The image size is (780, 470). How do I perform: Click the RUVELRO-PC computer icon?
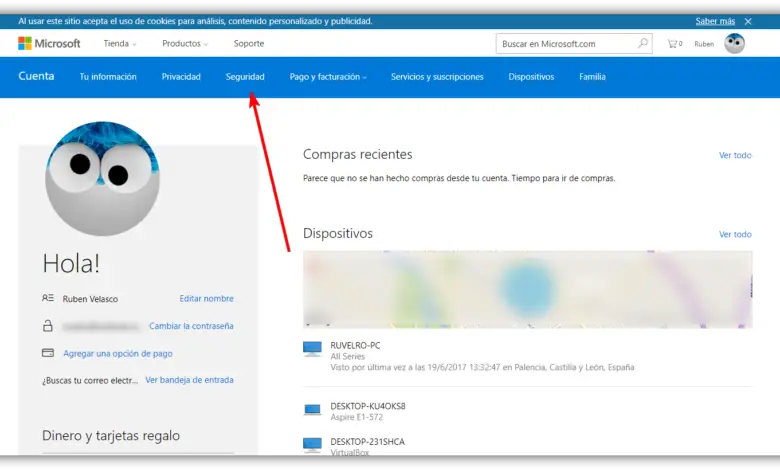click(x=312, y=349)
